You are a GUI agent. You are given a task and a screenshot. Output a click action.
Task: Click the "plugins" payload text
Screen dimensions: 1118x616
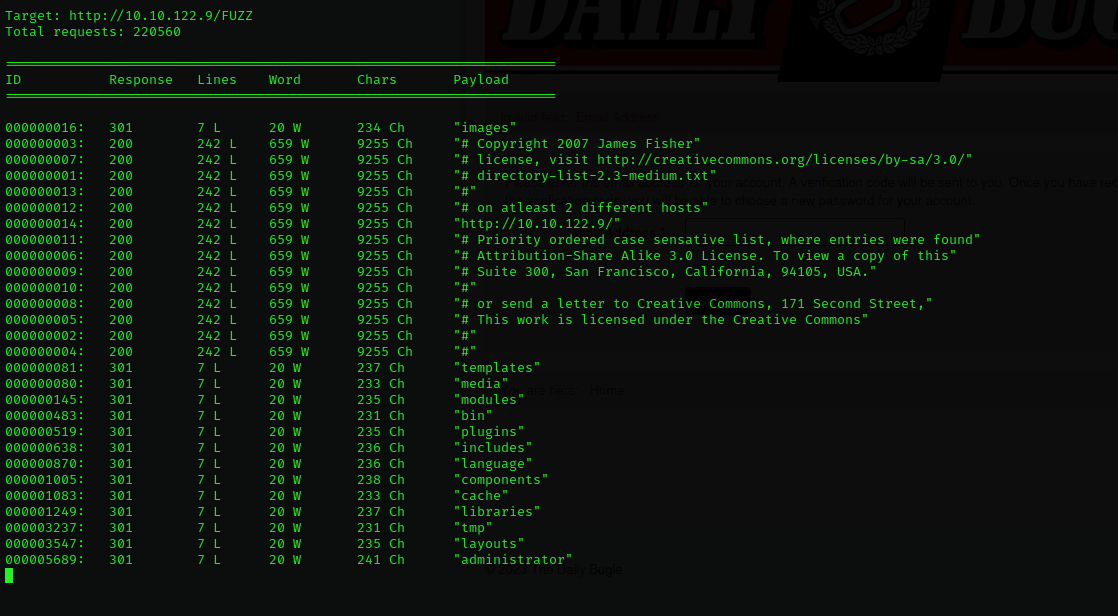click(489, 432)
